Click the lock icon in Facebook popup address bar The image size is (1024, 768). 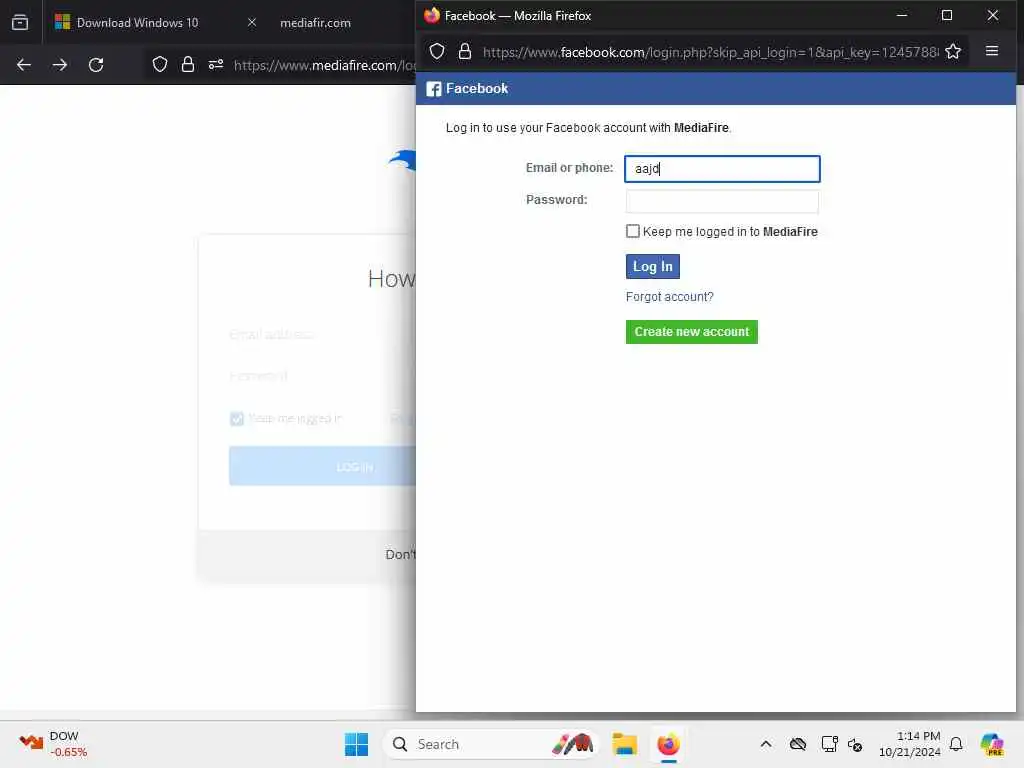pos(464,51)
